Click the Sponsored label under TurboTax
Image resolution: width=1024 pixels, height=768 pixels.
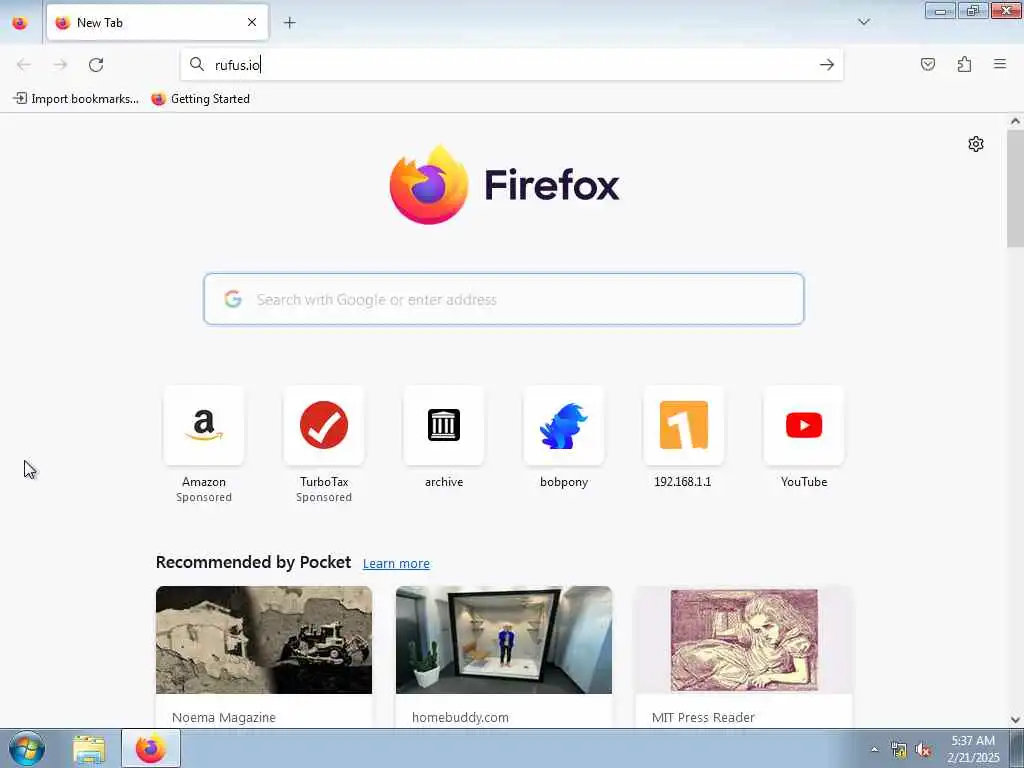point(324,498)
